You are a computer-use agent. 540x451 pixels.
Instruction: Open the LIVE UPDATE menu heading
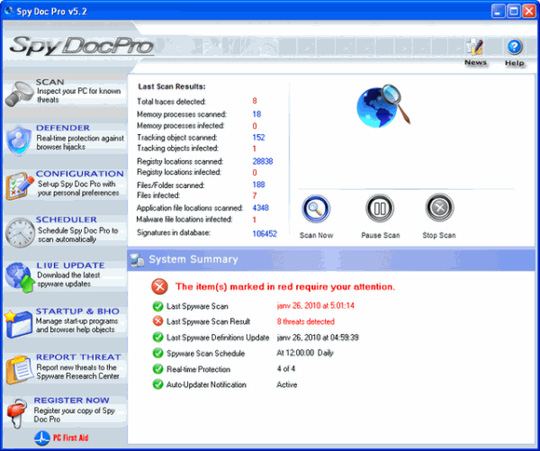pos(71,265)
